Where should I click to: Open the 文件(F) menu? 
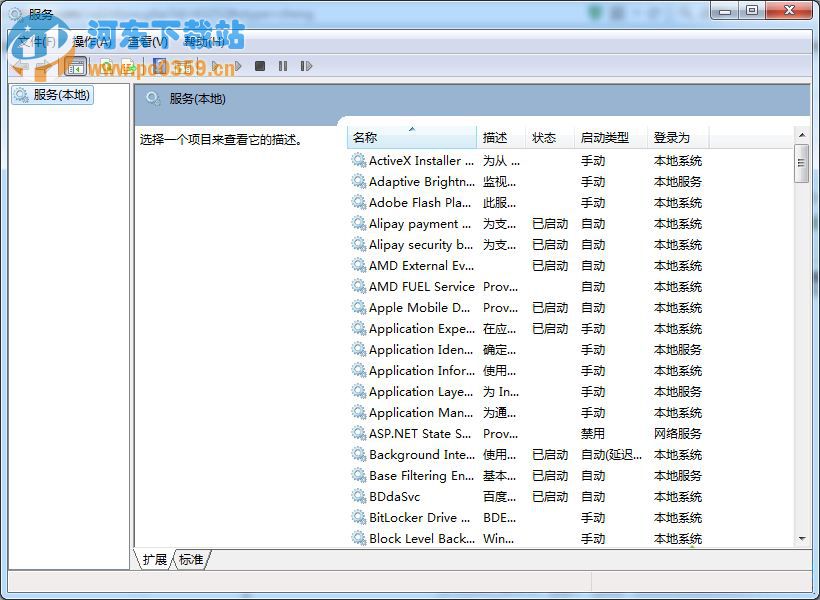35,40
